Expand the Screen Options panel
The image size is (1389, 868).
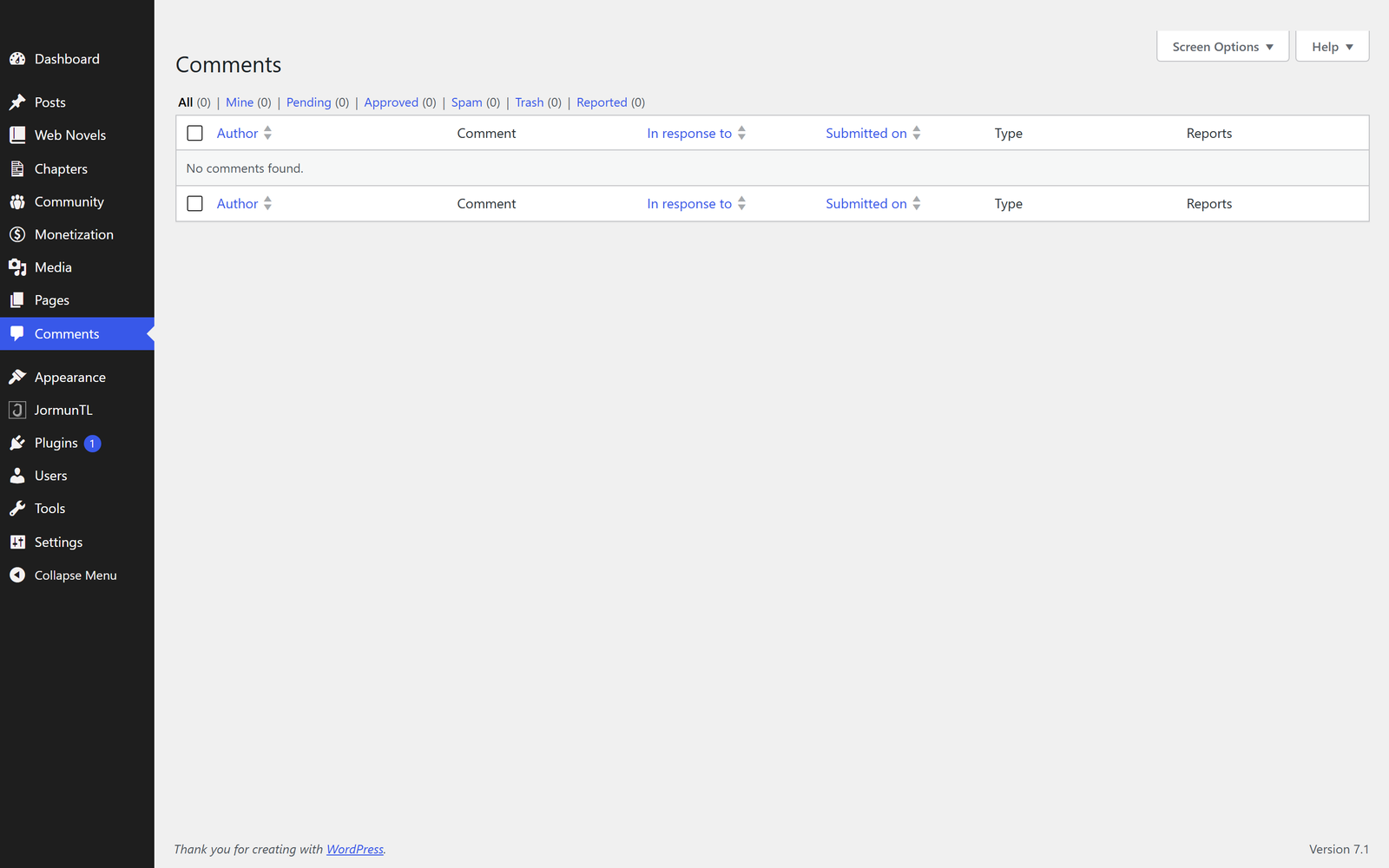(1222, 47)
